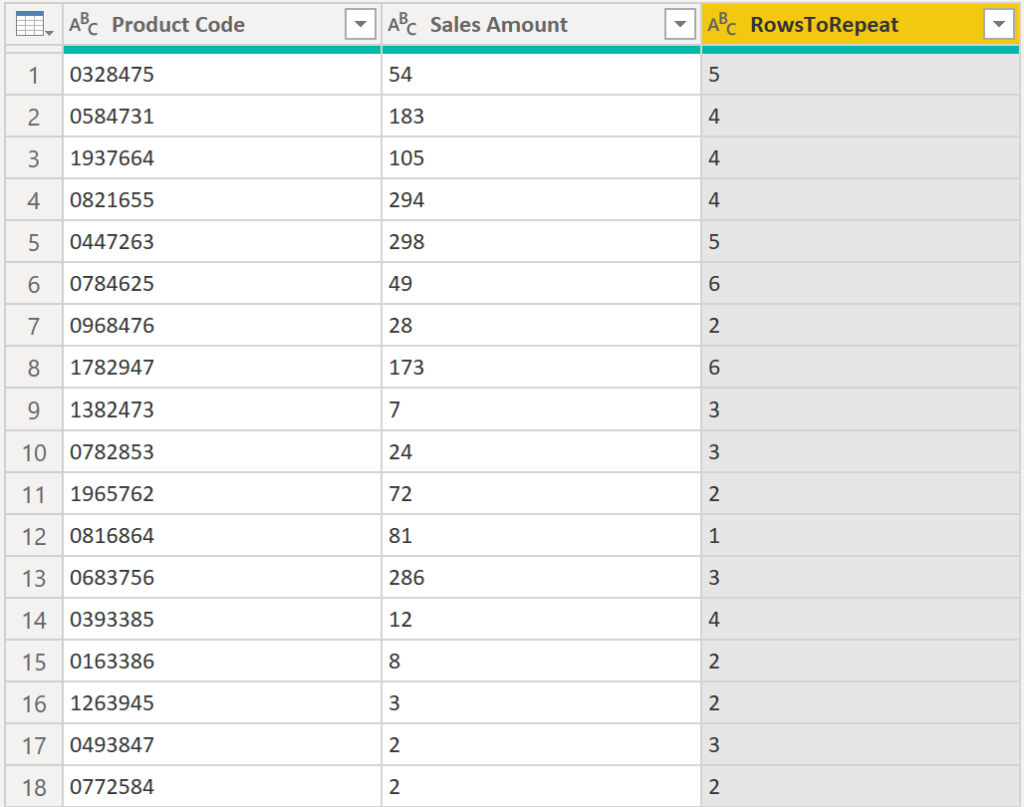Click product code 0683756
Viewport: 1024px width, 807px height.
click(x=112, y=577)
